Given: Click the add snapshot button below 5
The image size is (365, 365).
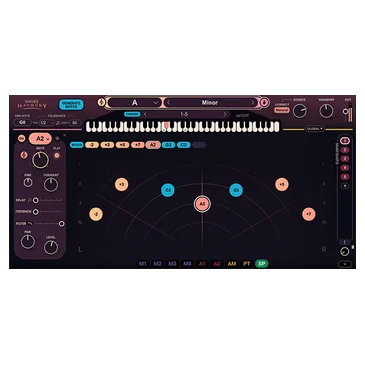Looking at the screenshot, I should pos(345,186).
